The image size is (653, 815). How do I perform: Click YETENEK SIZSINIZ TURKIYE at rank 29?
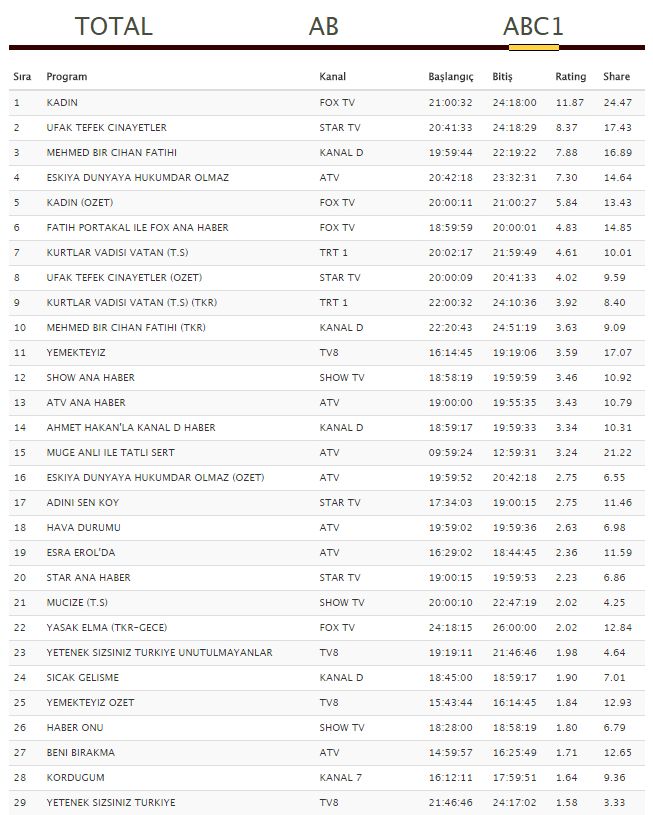point(111,802)
